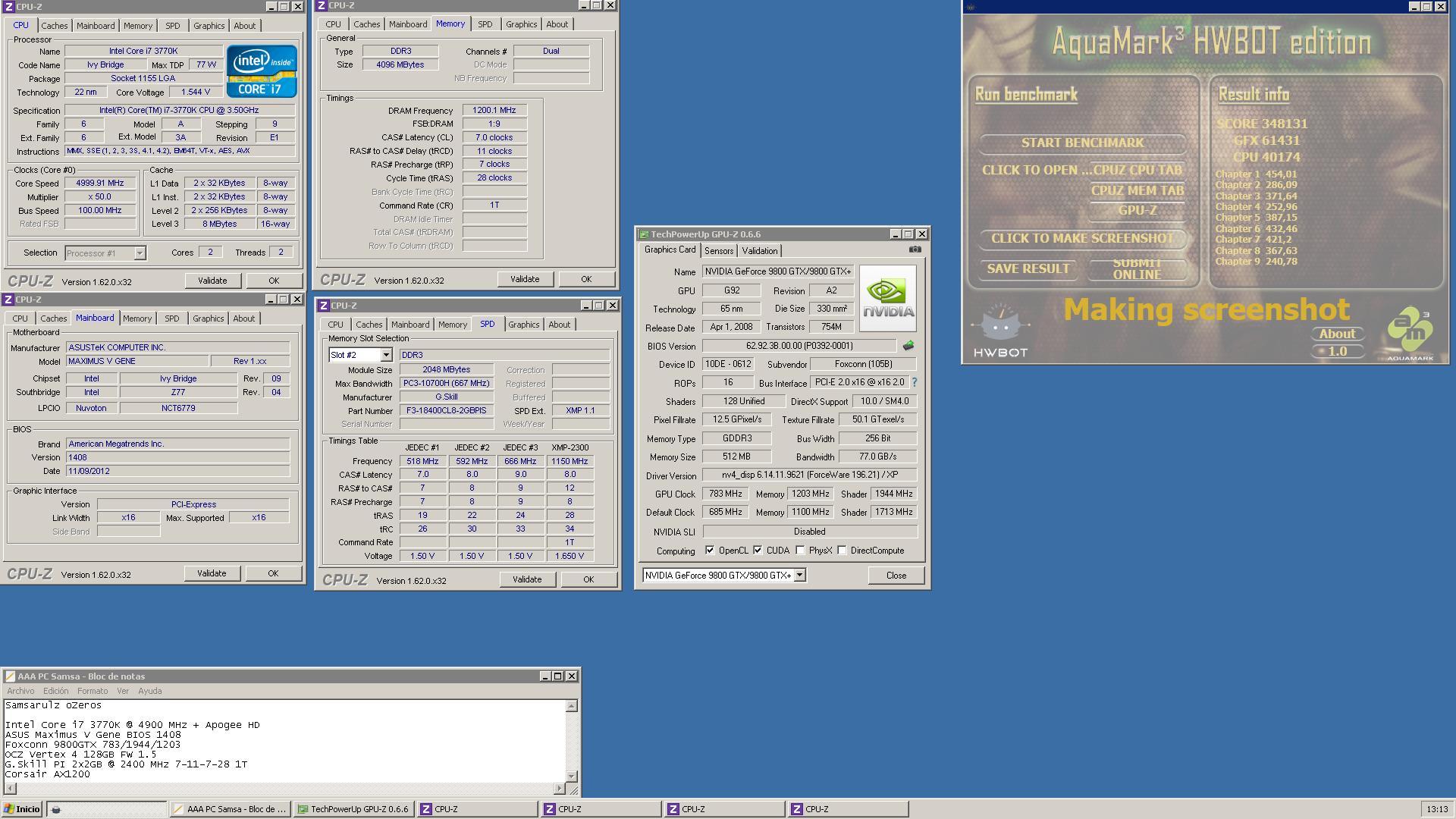
Task: Open Graphics tab in CPU-Z Memory window
Action: pos(521,24)
